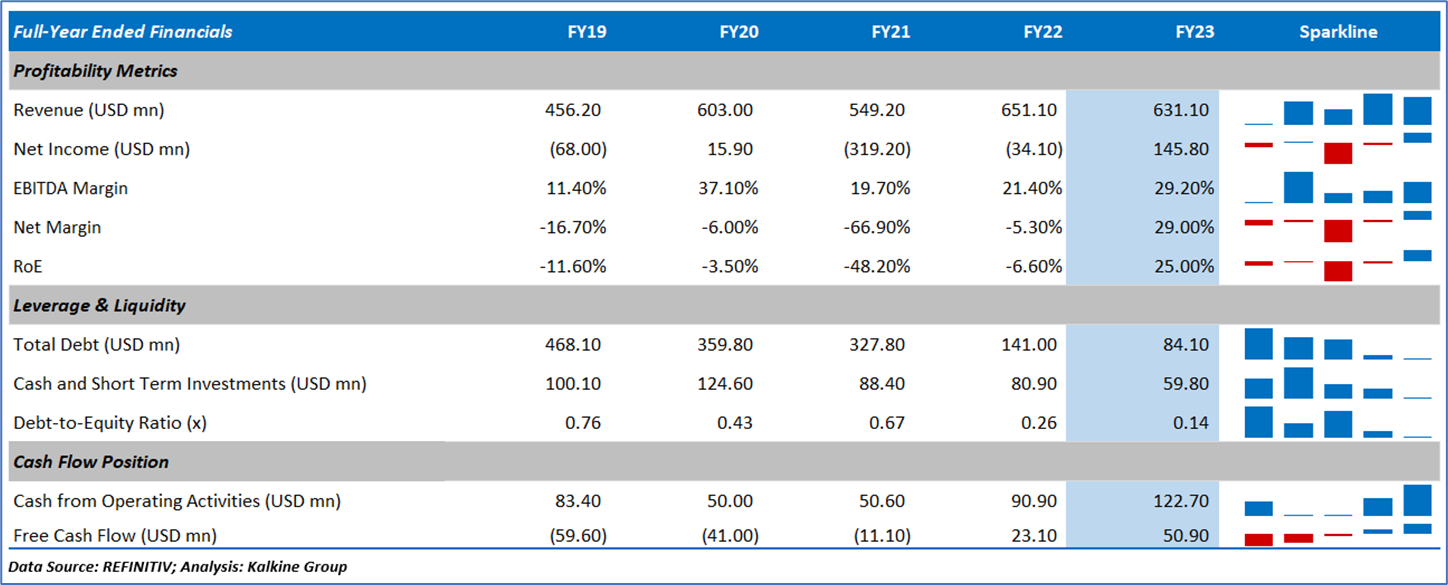Select the FY23 Revenue value 631.10
This screenshot has width=1448, height=585.
[x=1181, y=110]
